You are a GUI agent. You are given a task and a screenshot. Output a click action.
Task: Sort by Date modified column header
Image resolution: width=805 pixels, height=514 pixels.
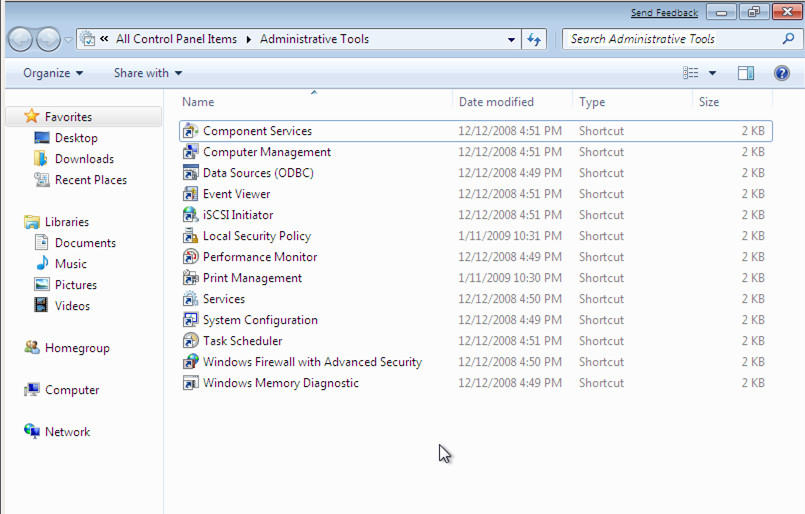(513, 102)
